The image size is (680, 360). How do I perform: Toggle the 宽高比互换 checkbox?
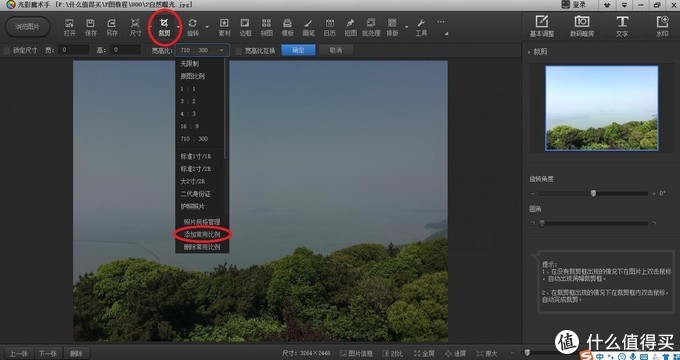pyautogui.click(x=239, y=51)
